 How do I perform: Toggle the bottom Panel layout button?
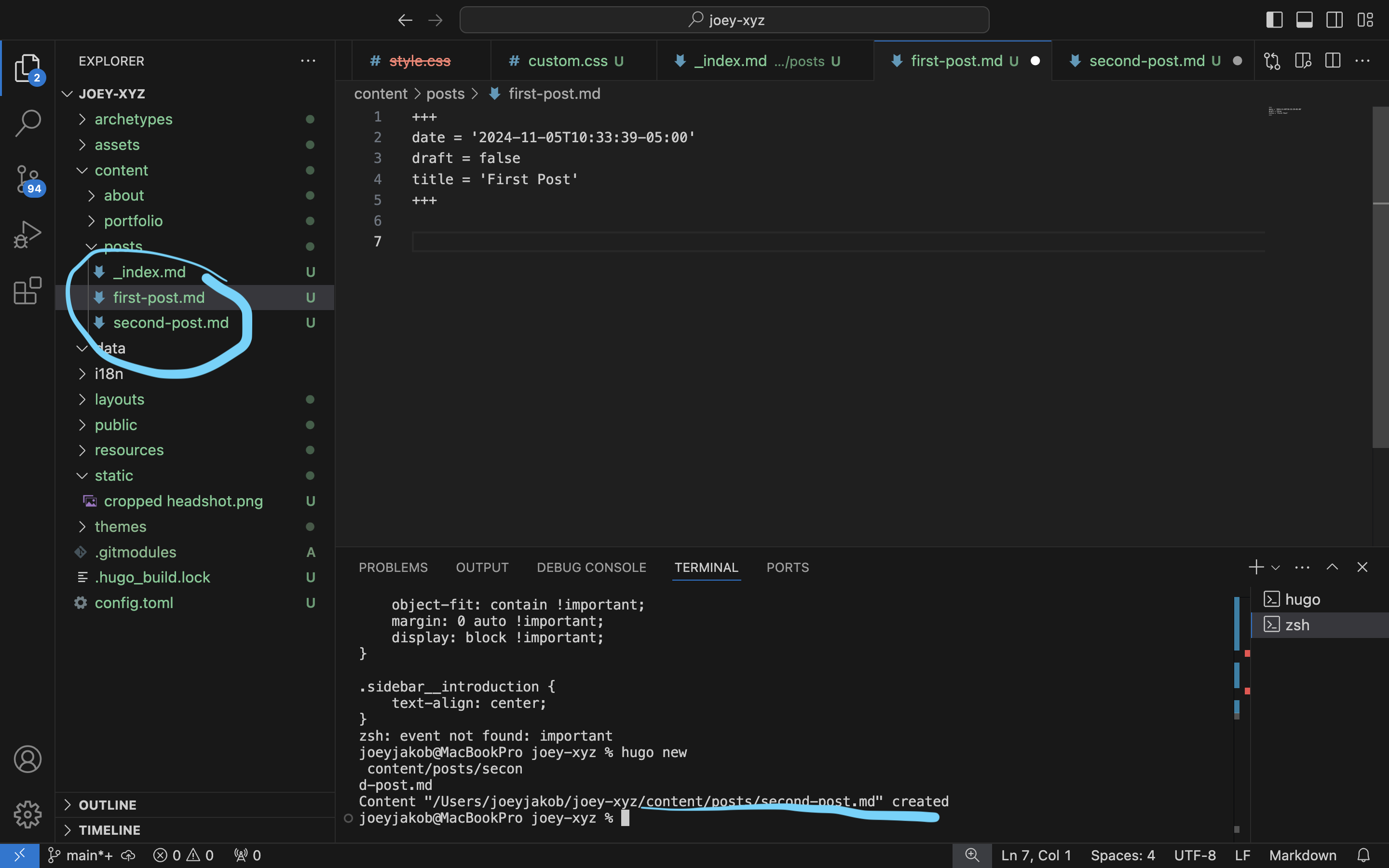pos(1304,20)
